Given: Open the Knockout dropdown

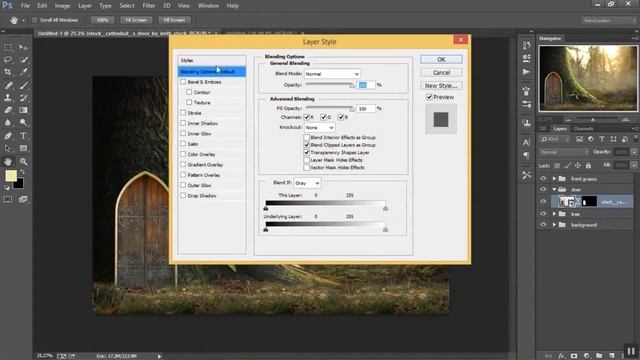Looking at the screenshot, I should pyautogui.click(x=320, y=128).
